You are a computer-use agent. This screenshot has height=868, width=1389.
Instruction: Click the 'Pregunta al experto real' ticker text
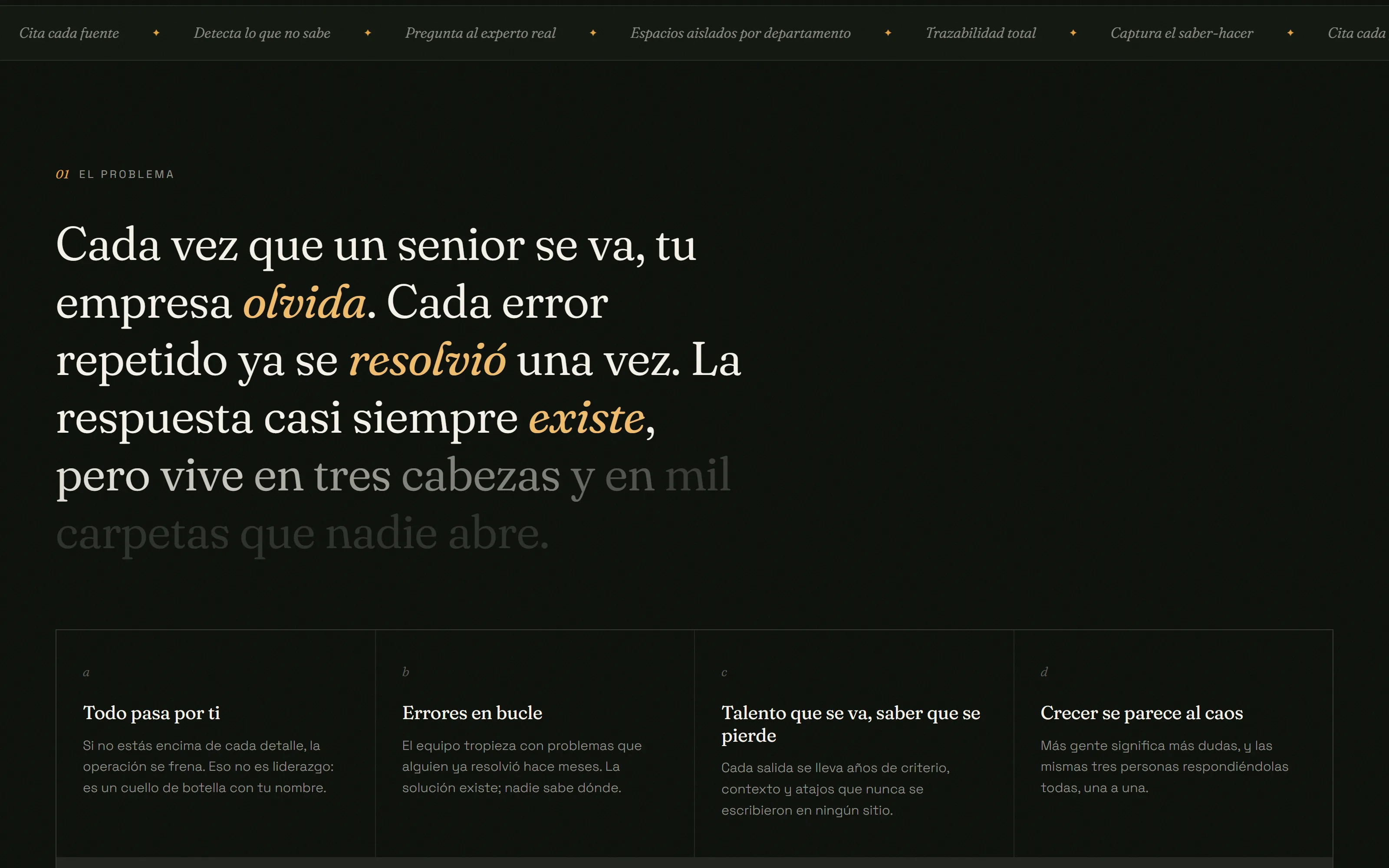click(x=481, y=33)
